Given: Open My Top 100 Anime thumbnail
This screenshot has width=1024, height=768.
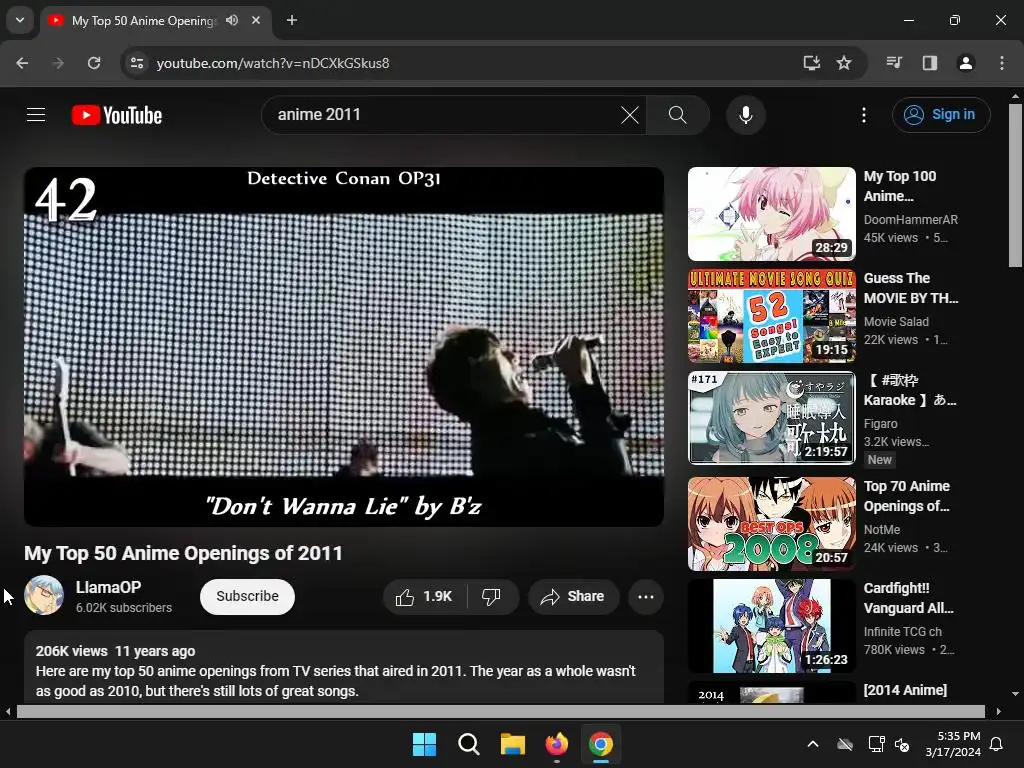Looking at the screenshot, I should tap(771, 214).
